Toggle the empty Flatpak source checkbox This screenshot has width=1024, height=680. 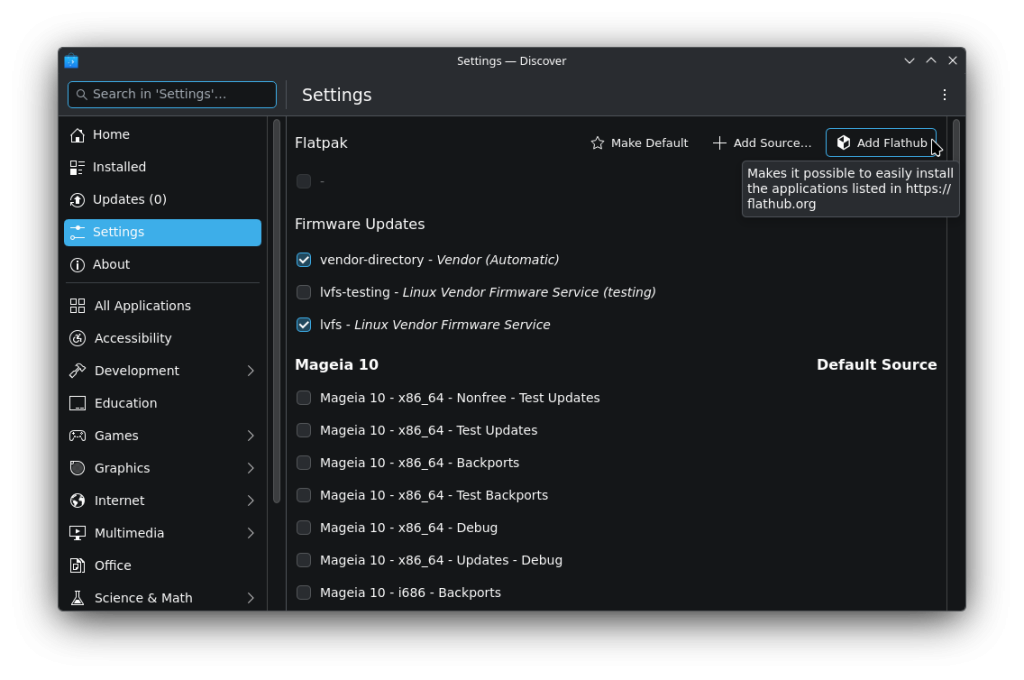click(x=304, y=182)
